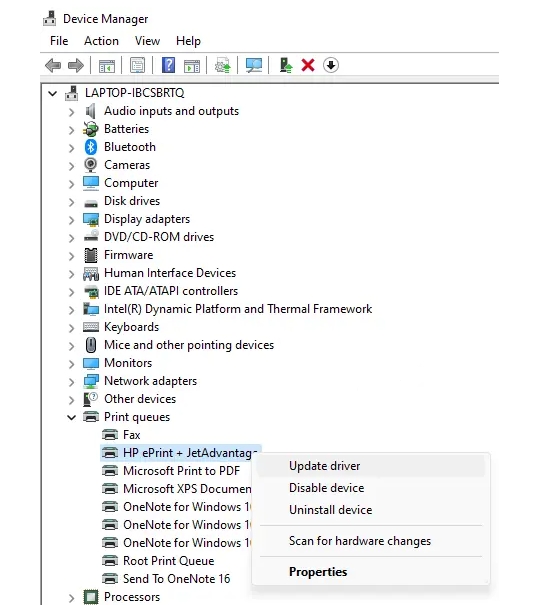Select the Firmware category label

pyautogui.click(x=128, y=255)
